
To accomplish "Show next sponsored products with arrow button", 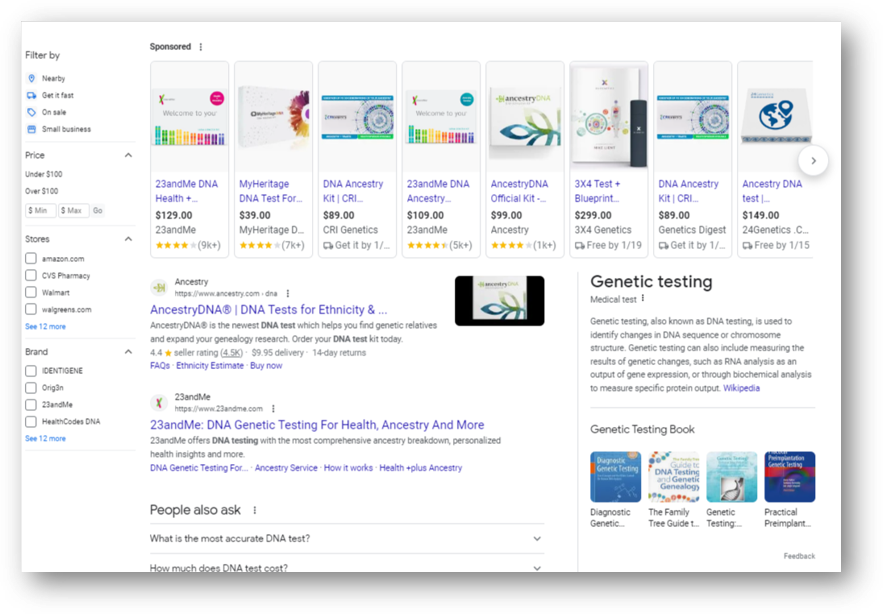I will pos(813,161).
